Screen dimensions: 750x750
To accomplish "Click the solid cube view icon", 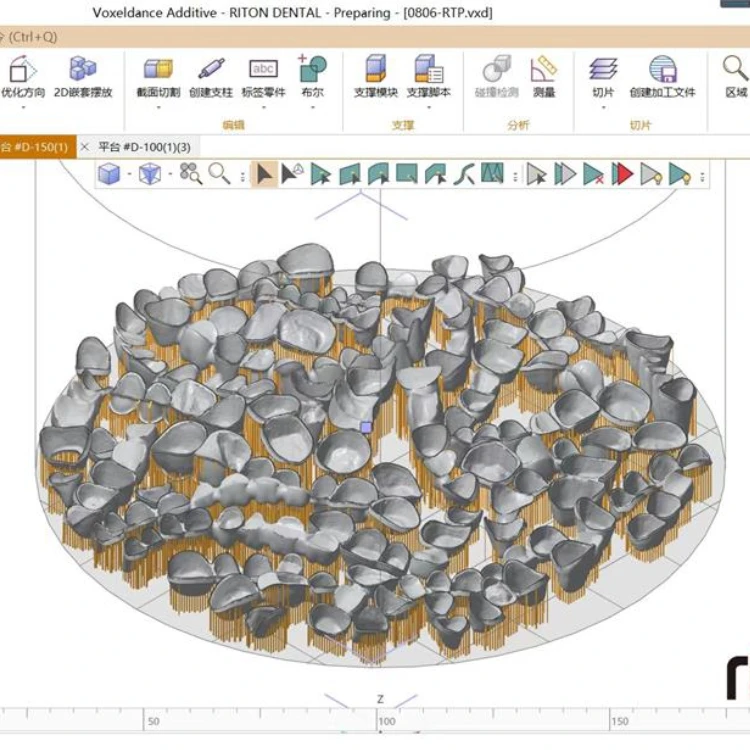I will (109, 174).
